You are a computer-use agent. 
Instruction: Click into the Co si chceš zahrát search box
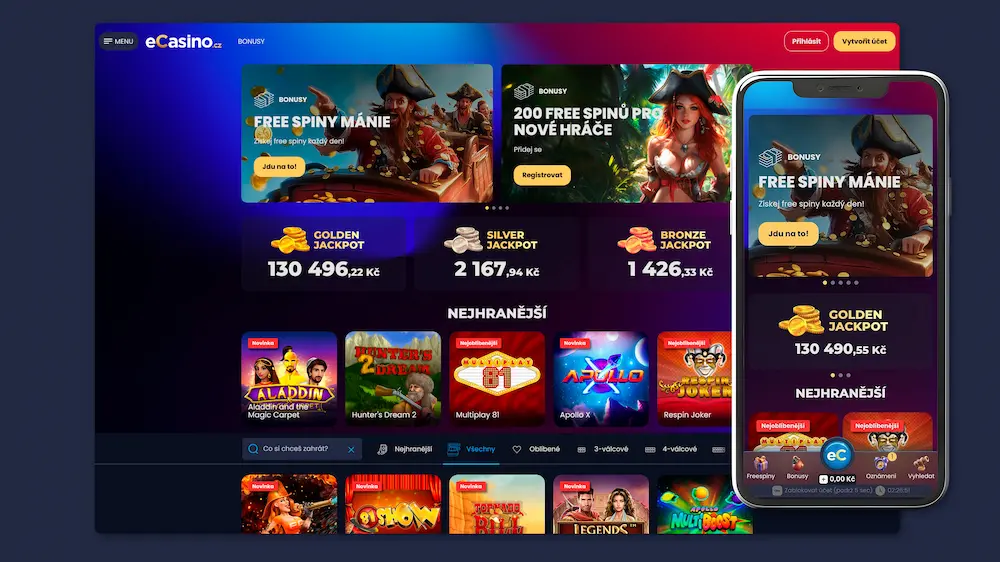coord(302,449)
